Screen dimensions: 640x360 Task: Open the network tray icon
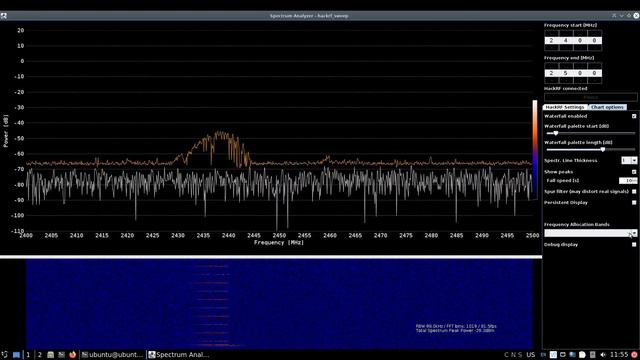point(573,355)
